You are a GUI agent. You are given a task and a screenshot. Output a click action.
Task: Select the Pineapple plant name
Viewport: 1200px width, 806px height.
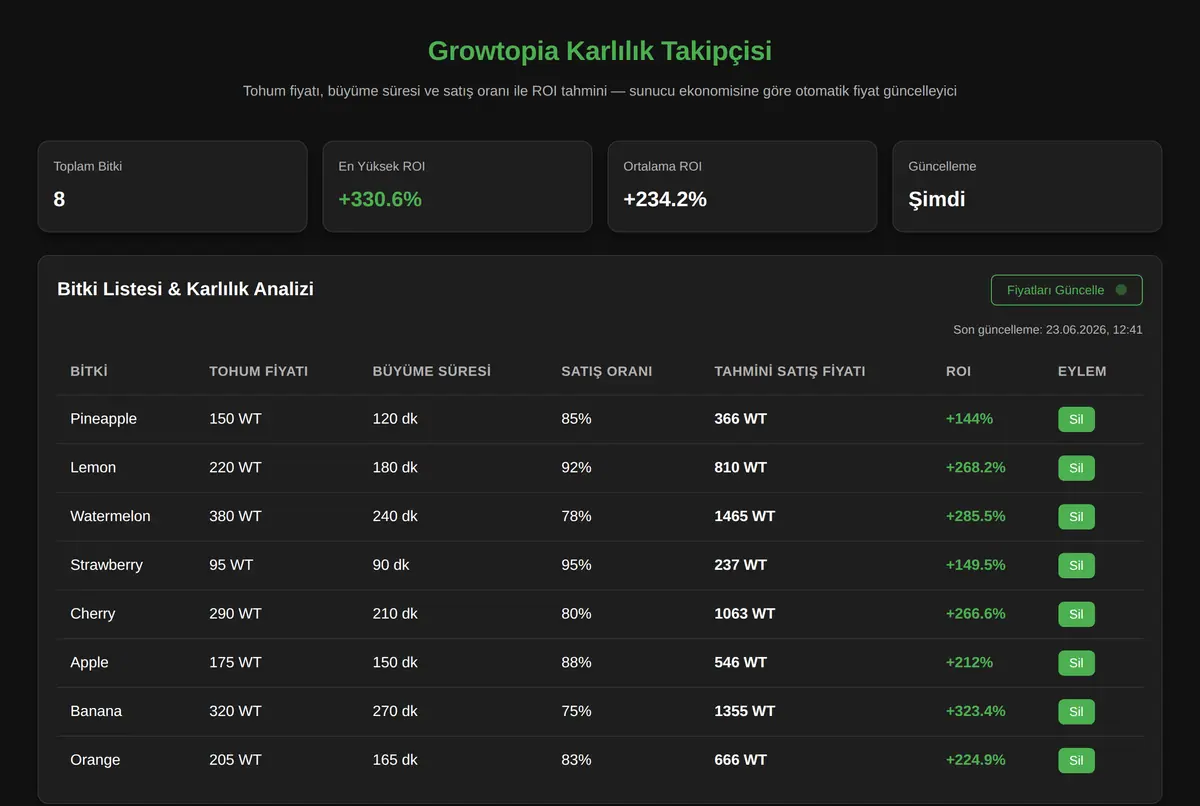pos(103,419)
